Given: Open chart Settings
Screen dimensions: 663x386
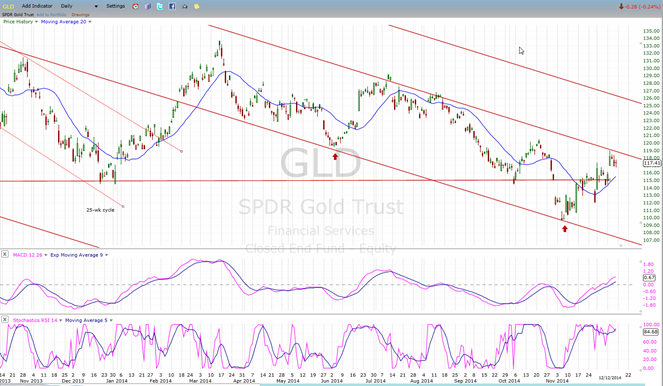Looking at the screenshot, I should (x=115, y=6).
